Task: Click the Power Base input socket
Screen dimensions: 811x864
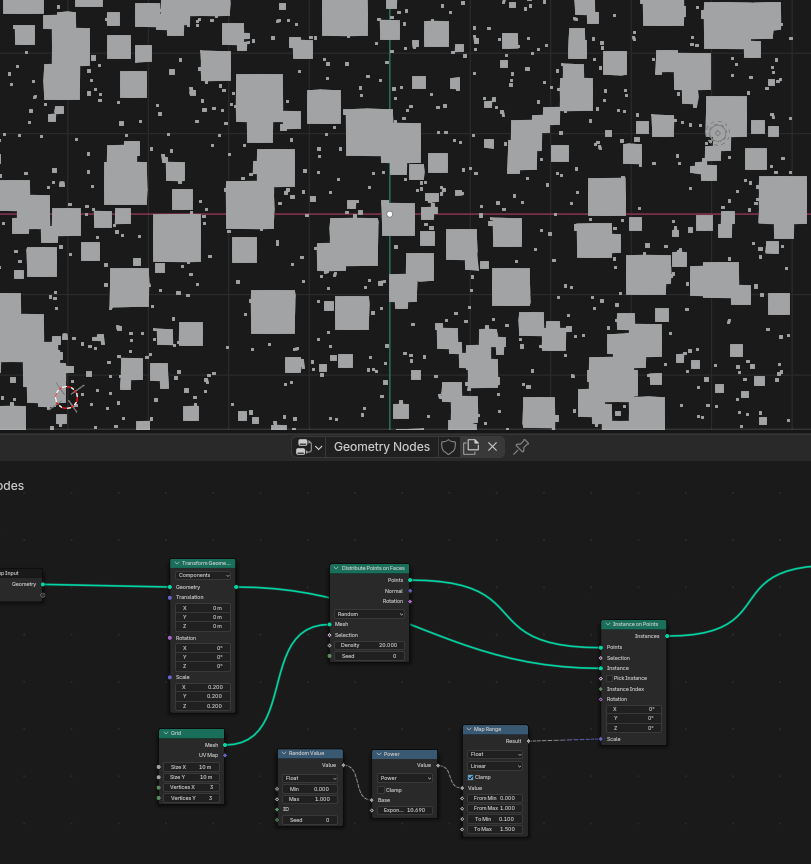Action: (372, 800)
